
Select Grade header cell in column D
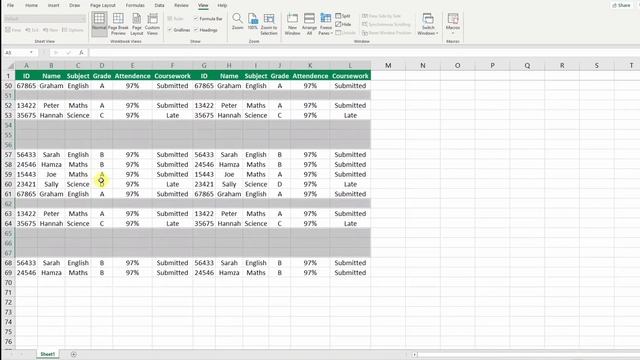tap(102, 76)
